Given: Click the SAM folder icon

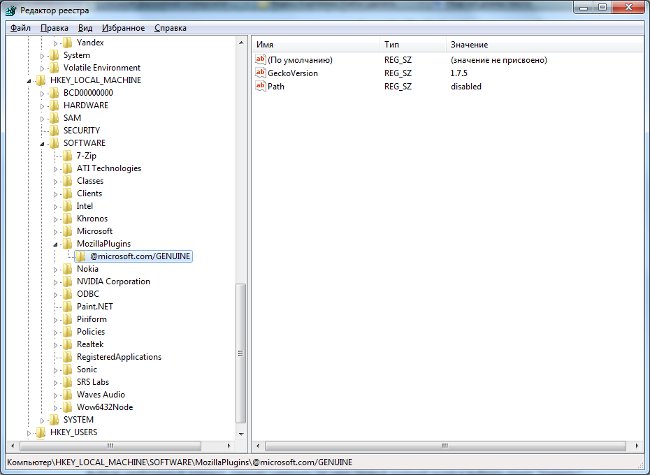Looking at the screenshot, I should point(54,118).
